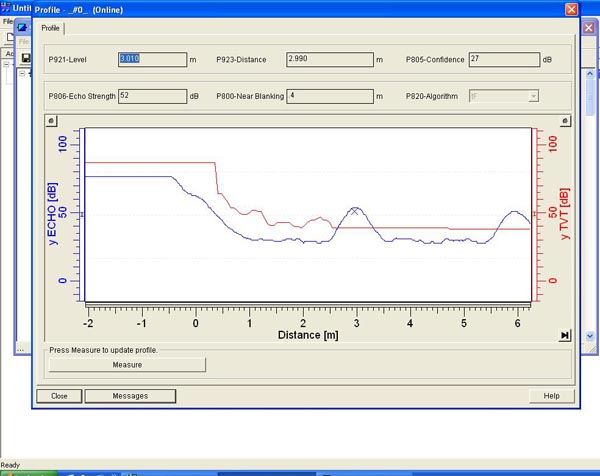Click the y TVT [dB] axis label
The width and height of the screenshot is (600, 476).
tap(565, 214)
